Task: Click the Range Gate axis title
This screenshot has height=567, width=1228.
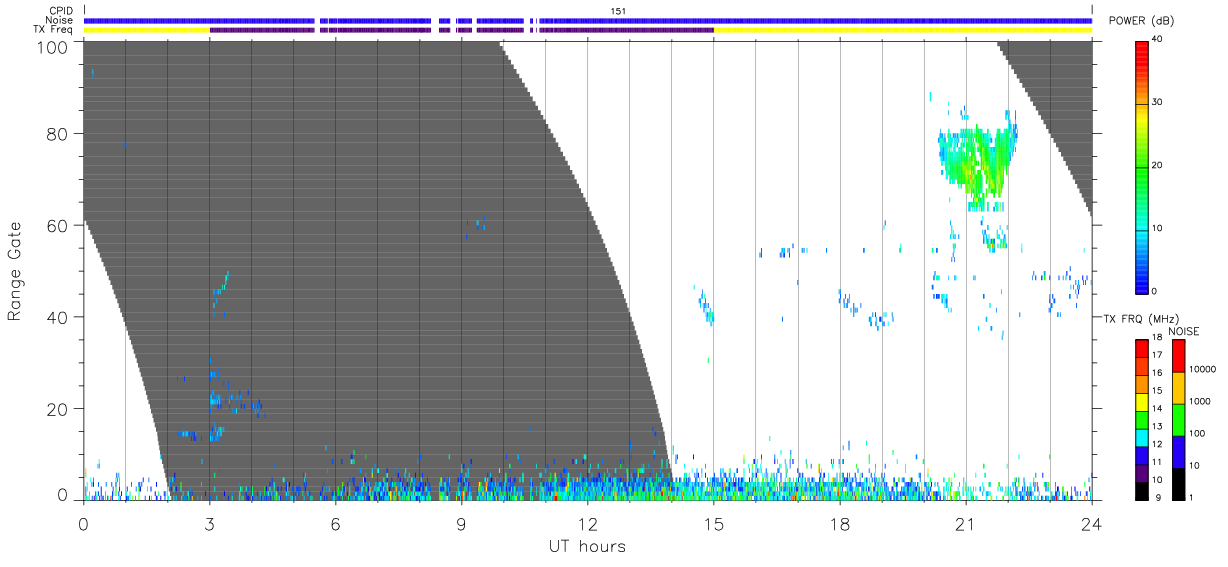Action: pyautogui.click(x=16, y=270)
